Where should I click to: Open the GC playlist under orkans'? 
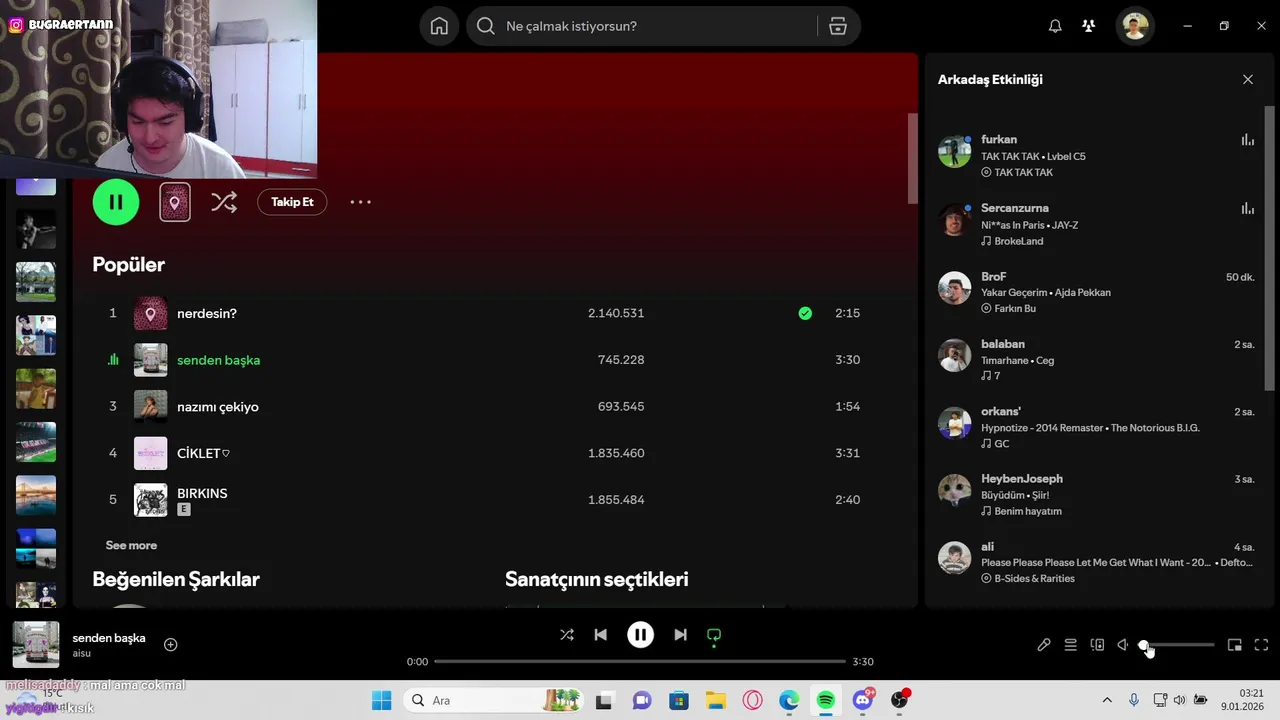click(1001, 443)
